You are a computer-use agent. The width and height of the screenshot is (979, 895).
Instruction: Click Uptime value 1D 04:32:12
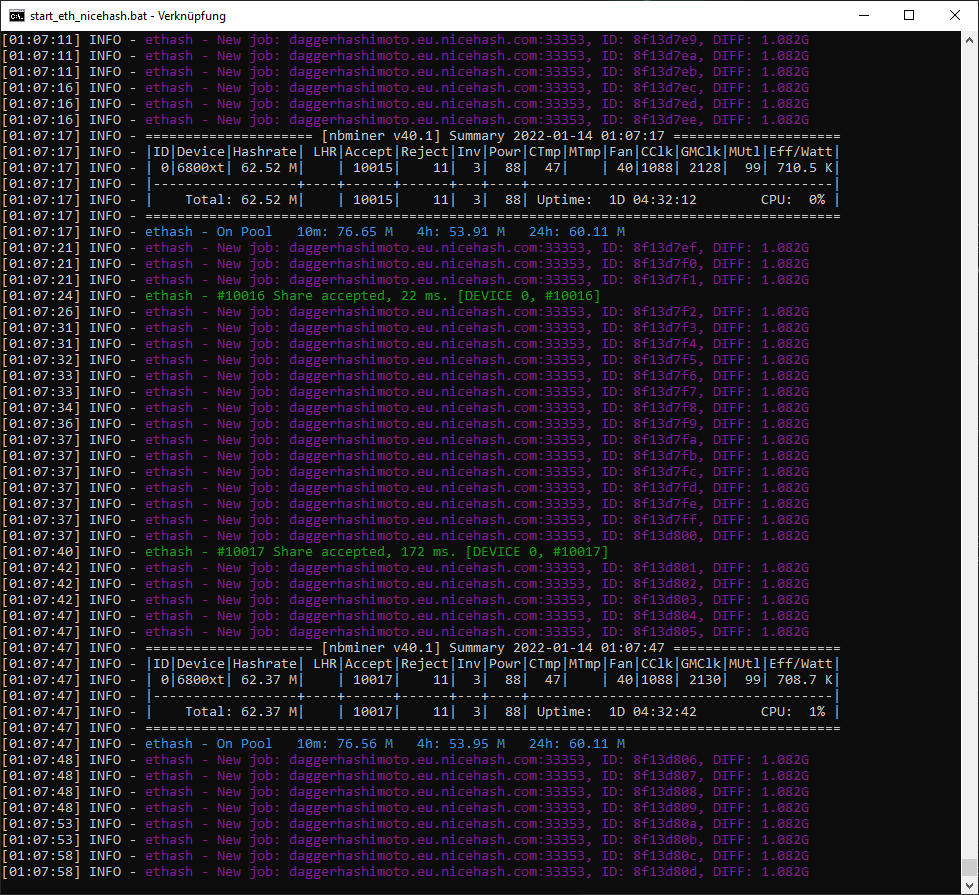click(x=652, y=199)
